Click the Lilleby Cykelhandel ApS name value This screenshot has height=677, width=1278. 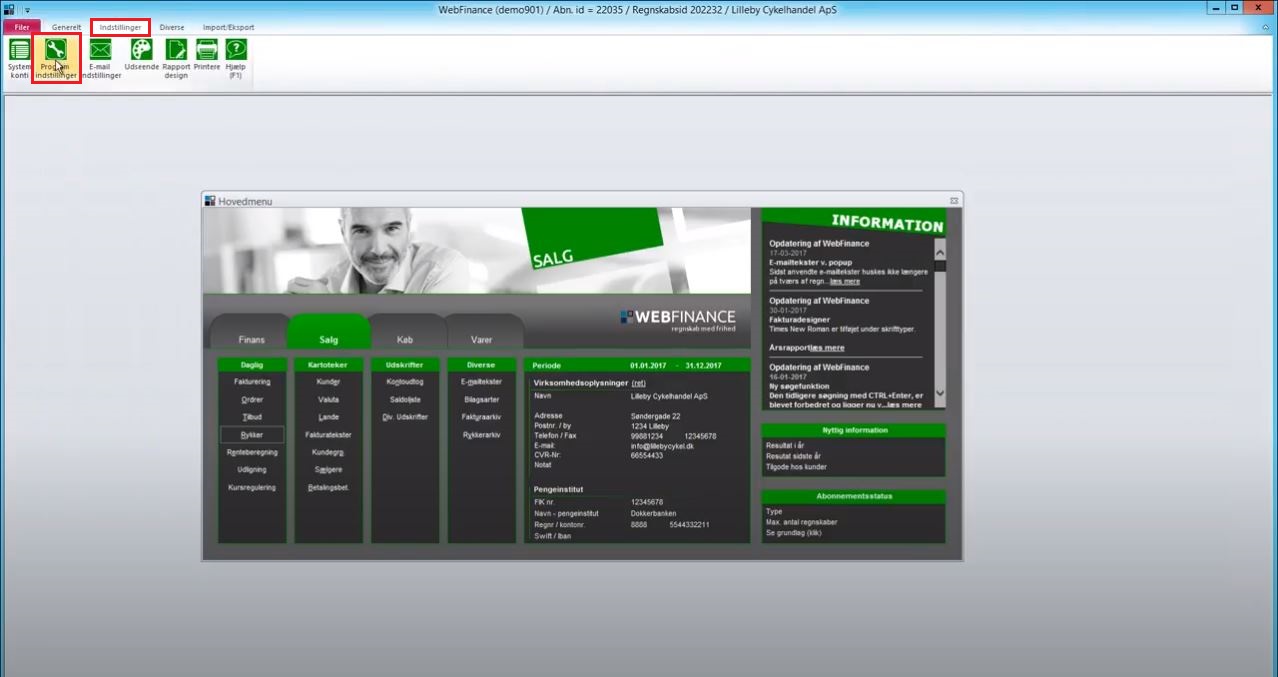click(x=669, y=396)
